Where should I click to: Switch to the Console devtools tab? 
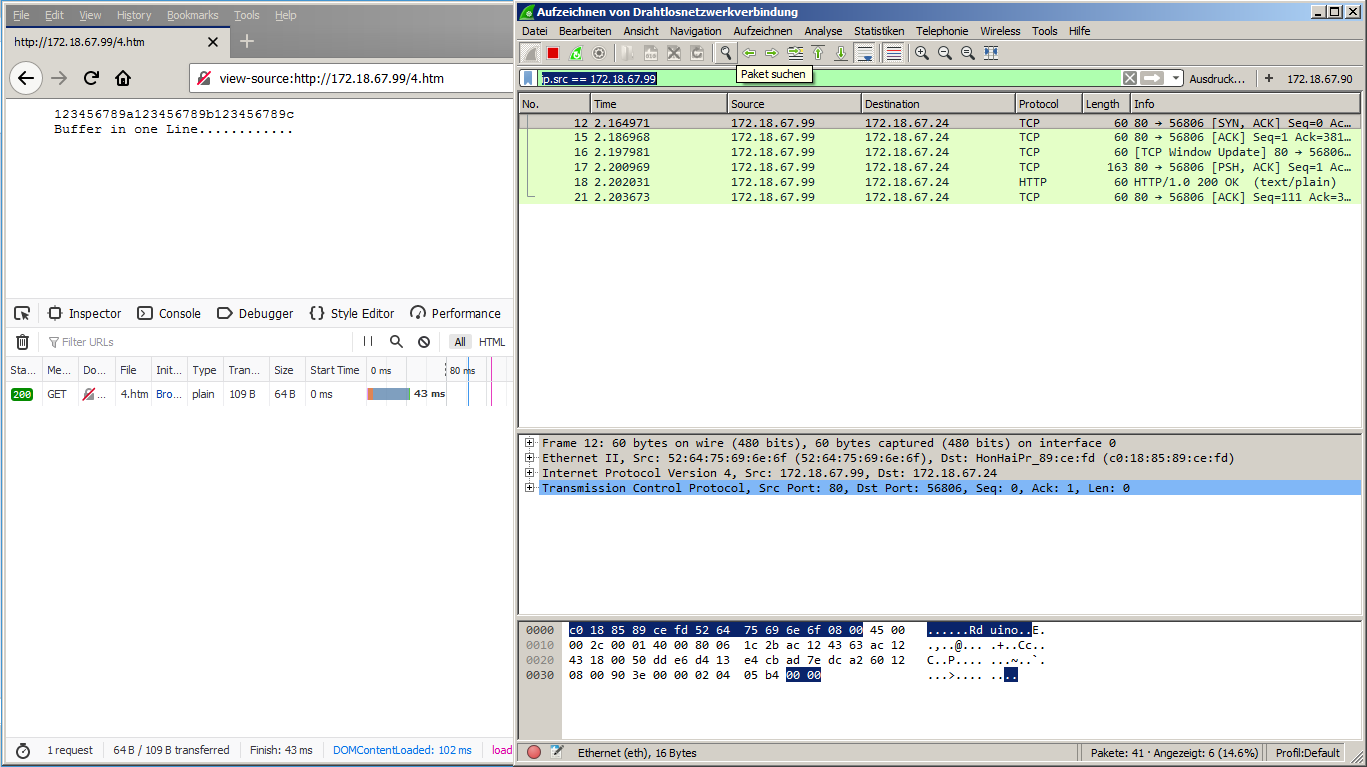169,313
